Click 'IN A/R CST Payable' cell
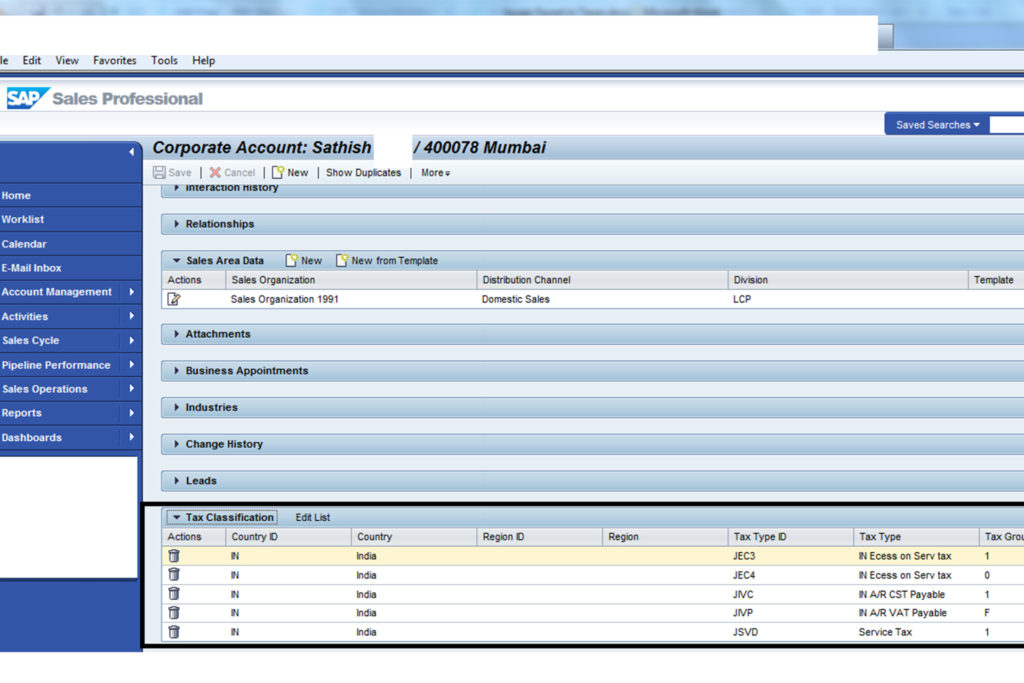 pyautogui.click(x=901, y=594)
